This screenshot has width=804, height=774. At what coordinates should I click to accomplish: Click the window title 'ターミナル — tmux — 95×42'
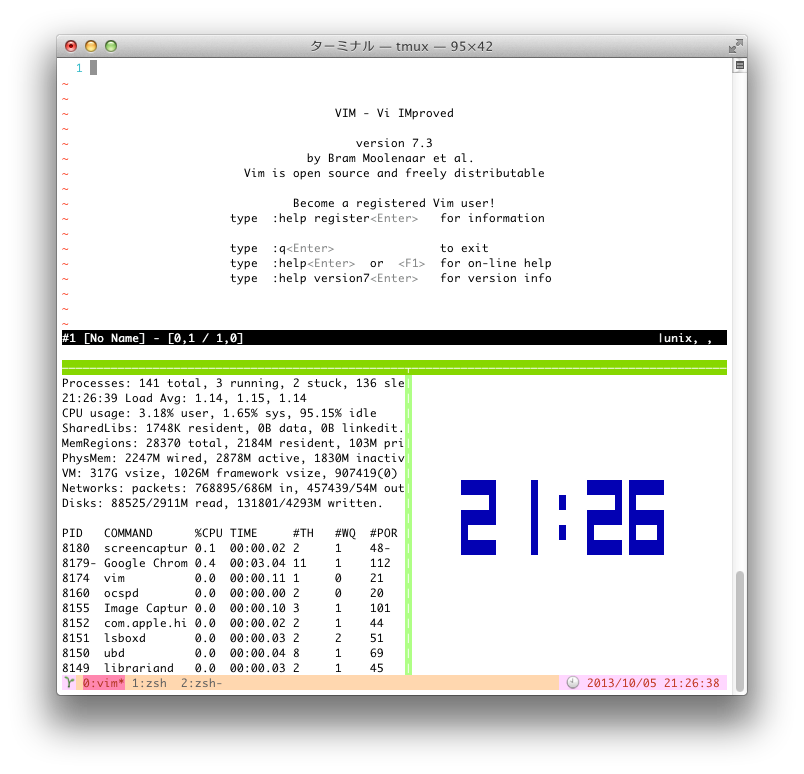[401, 46]
